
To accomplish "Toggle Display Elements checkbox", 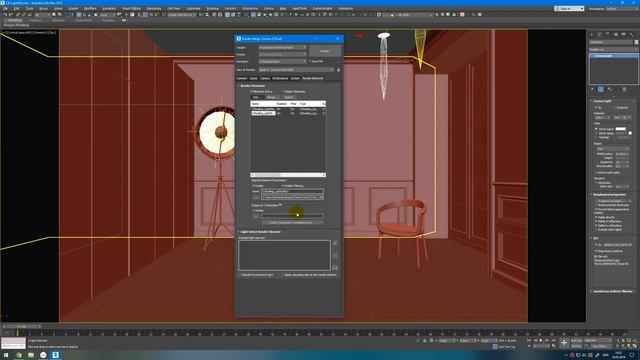I will click(282, 91).
